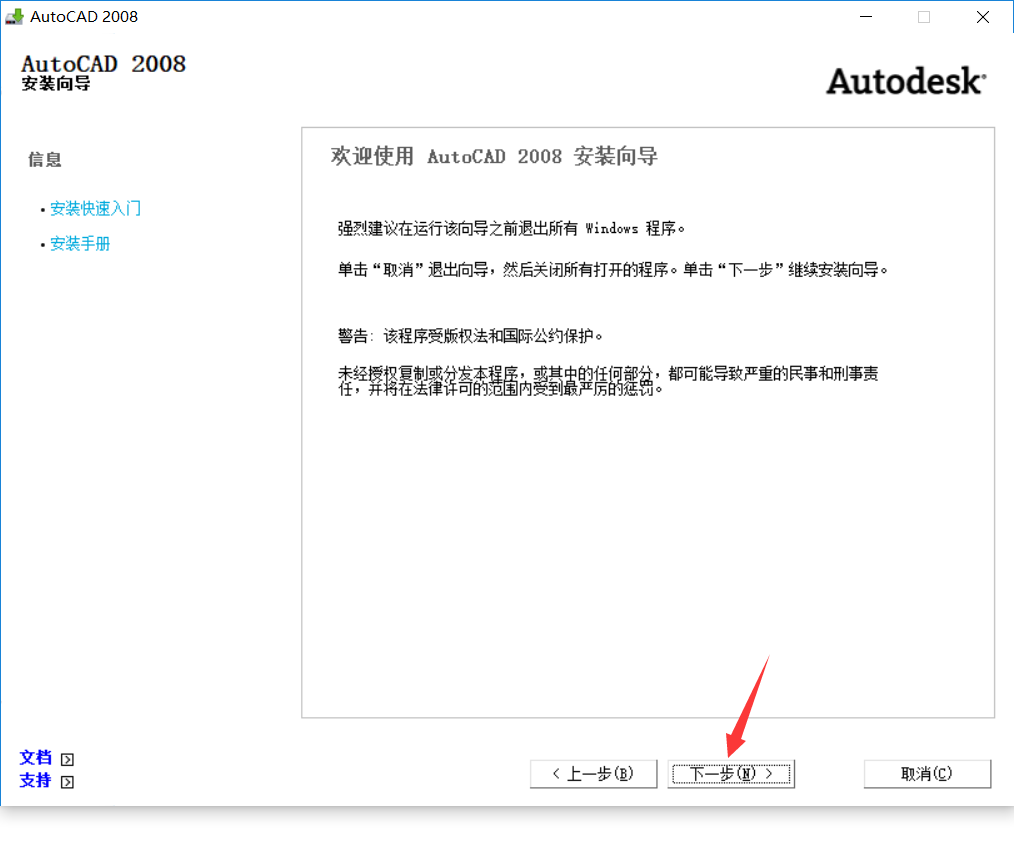The height and width of the screenshot is (867, 1014).
Task: Click the maximize window button
Action: click(x=924, y=17)
